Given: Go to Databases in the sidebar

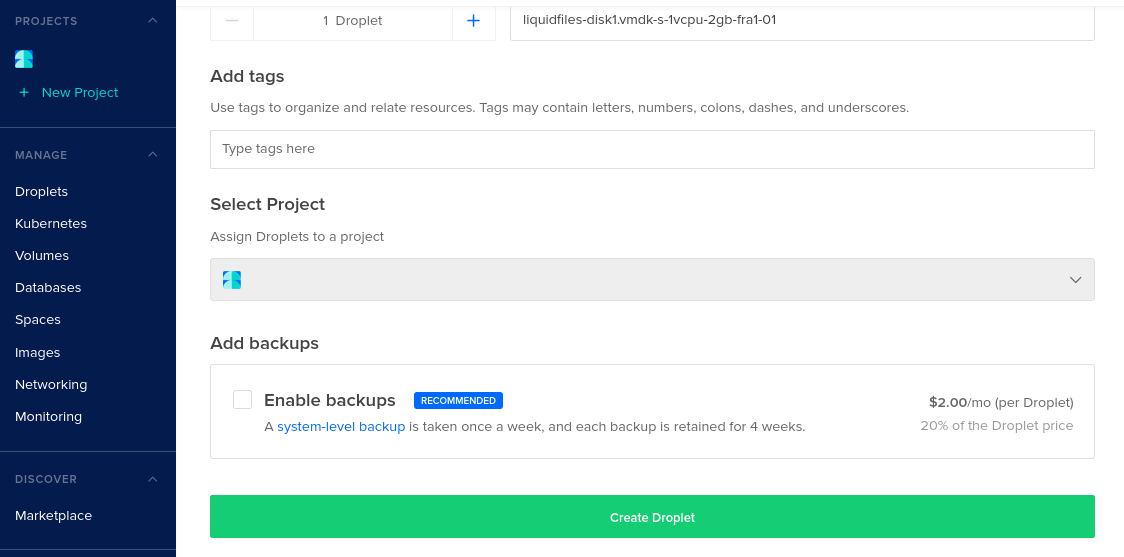Looking at the screenshot, I should point(48,287).
